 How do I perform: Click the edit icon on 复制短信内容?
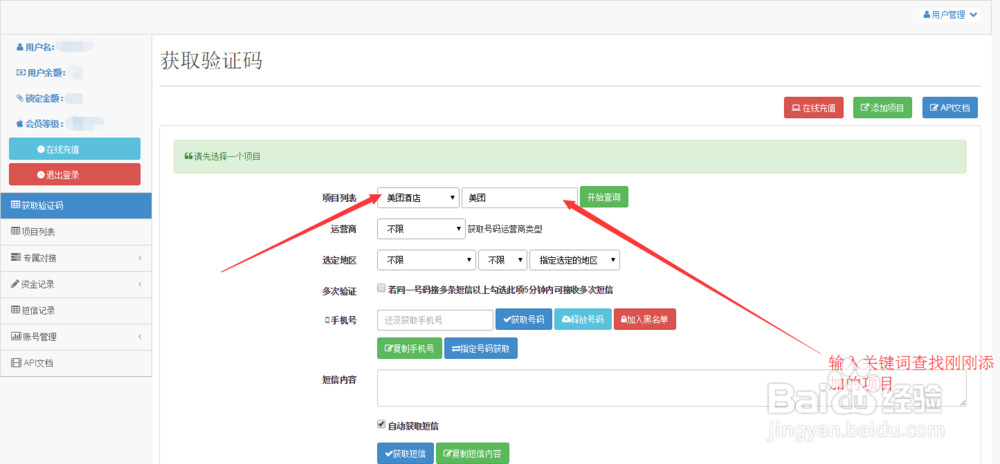click(448, 454)
